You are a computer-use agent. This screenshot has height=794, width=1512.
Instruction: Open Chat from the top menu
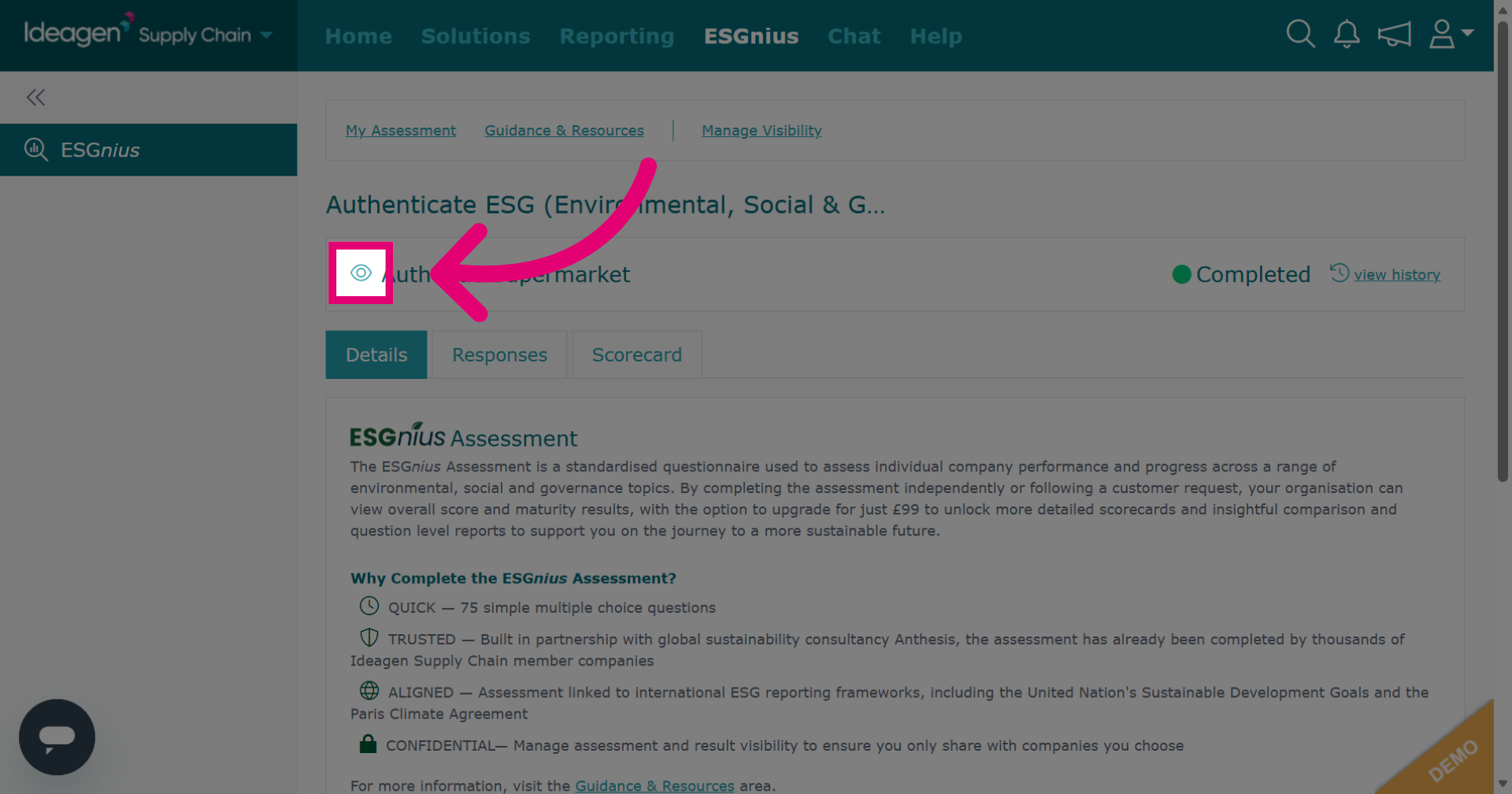pos(854,36)
